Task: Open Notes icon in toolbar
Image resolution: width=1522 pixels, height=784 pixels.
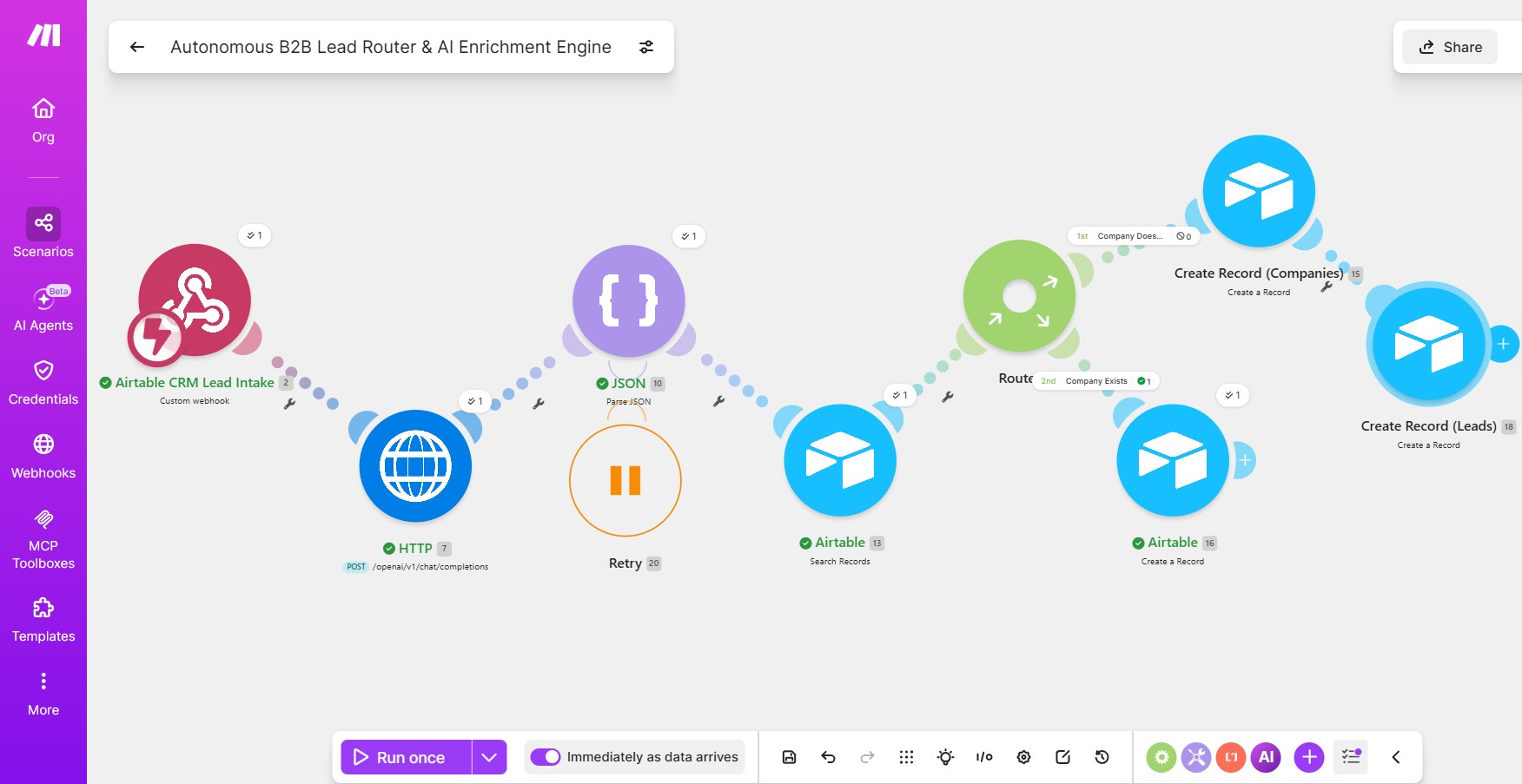Action: pos(1062,757)
